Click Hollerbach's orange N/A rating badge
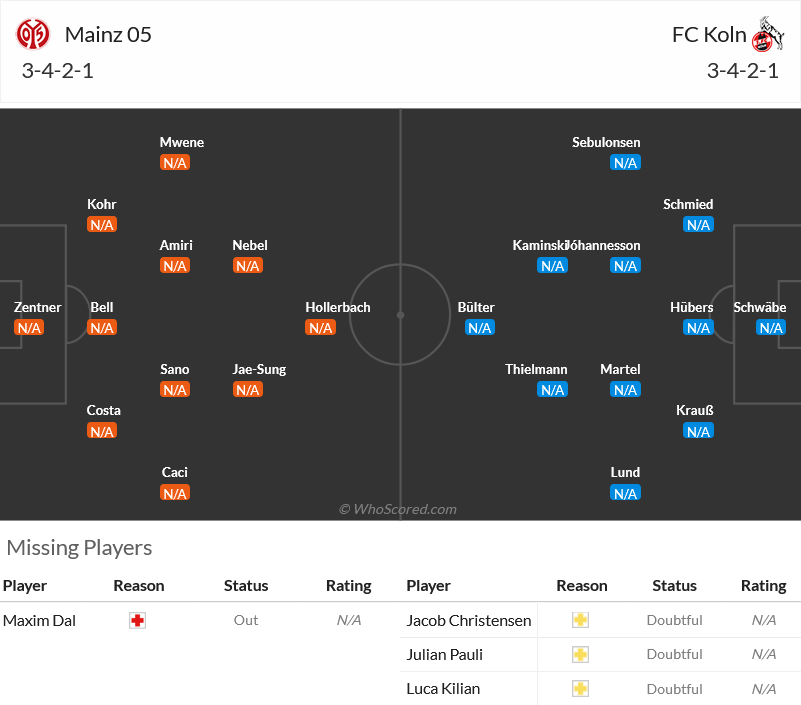Viewport: 801px width, 705px height. (320, 327)
